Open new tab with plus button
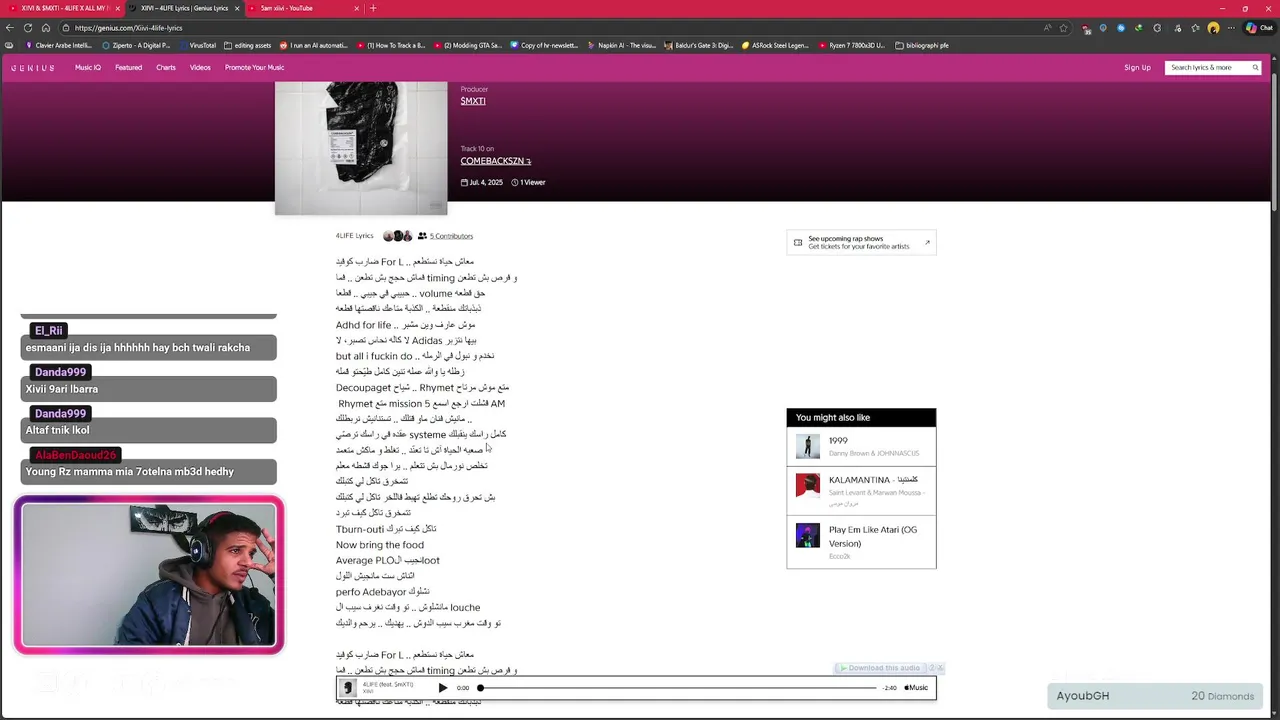 pyautogui.click(x=373, y=8)
